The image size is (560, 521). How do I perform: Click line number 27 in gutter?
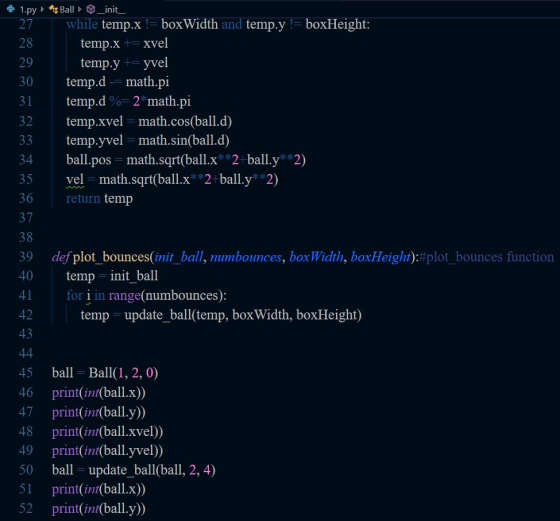[26, 24]
